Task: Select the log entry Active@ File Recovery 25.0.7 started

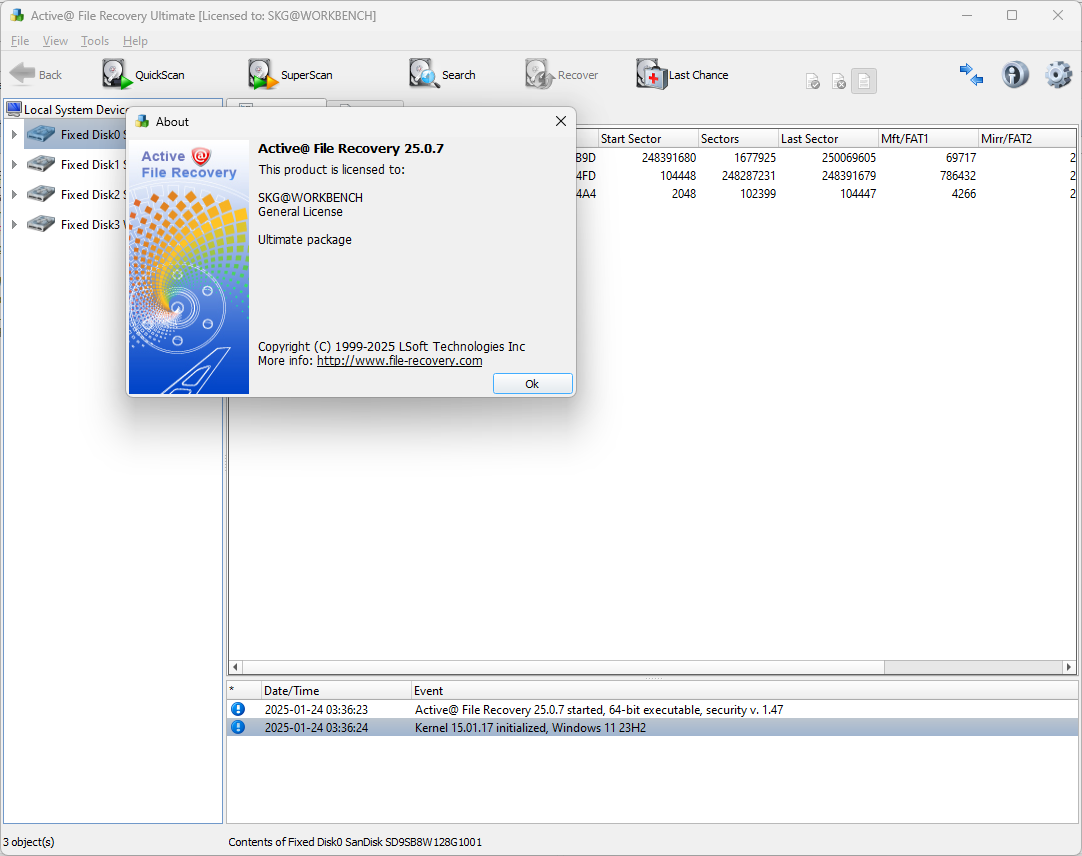Action: coord(652,709)
